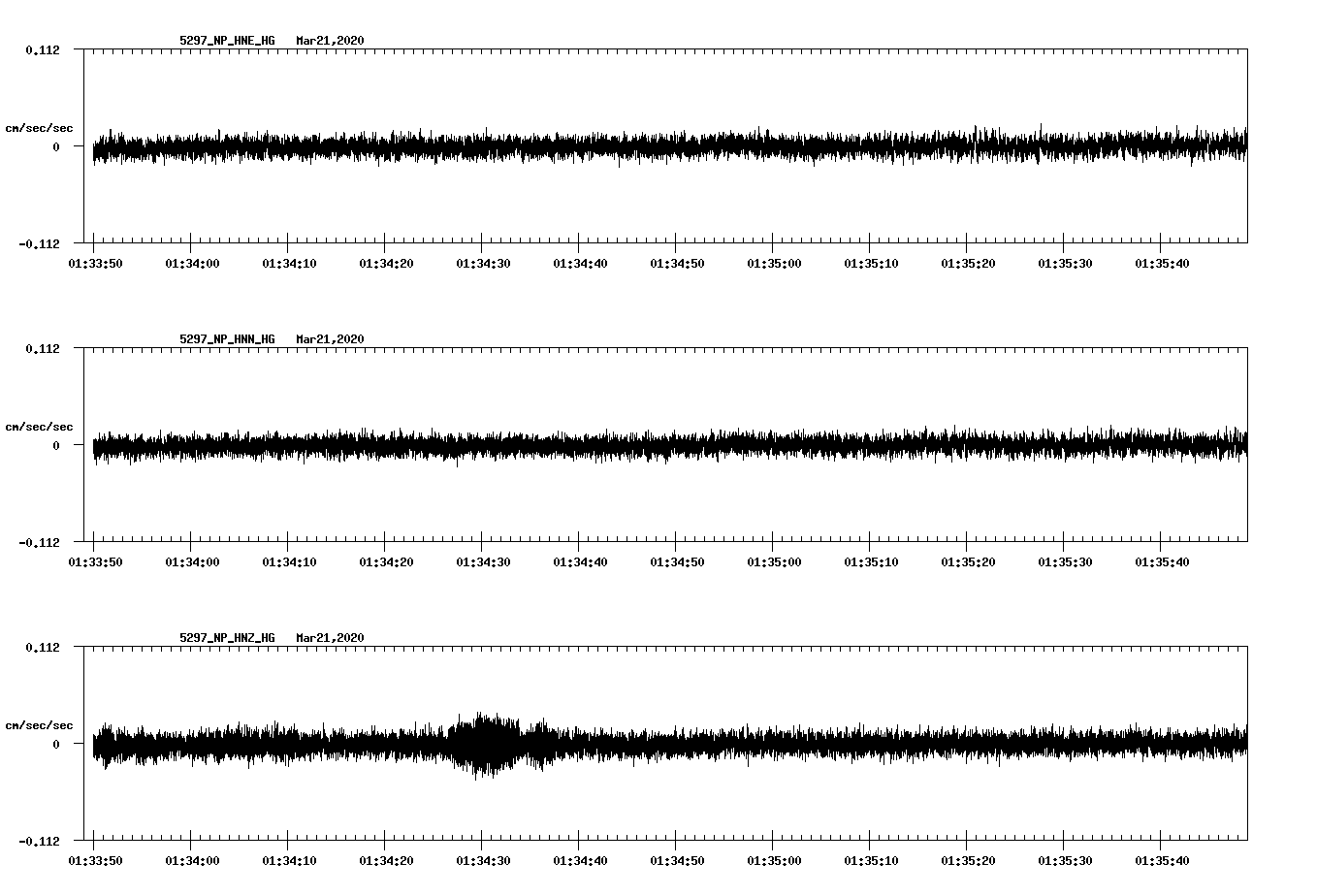Click 01:33:50 time label on HNE axis
This screenshot has height=896, width=1317.
95,264
